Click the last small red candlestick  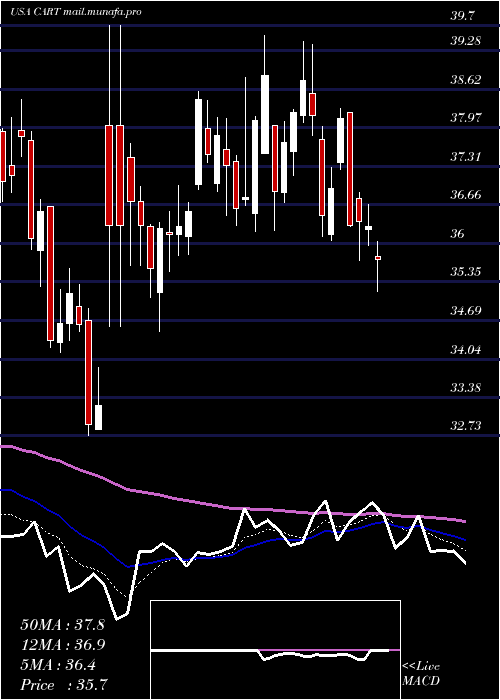[378, 258]
